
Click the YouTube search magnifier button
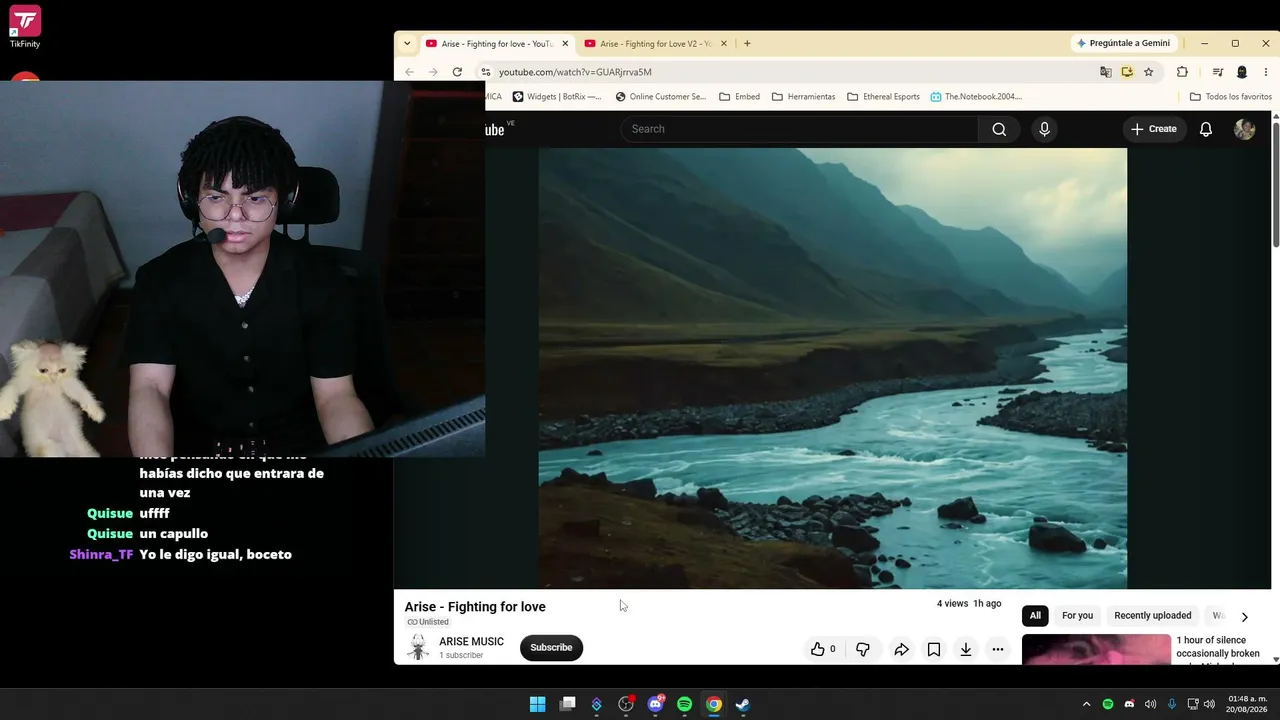pos(999,129)
